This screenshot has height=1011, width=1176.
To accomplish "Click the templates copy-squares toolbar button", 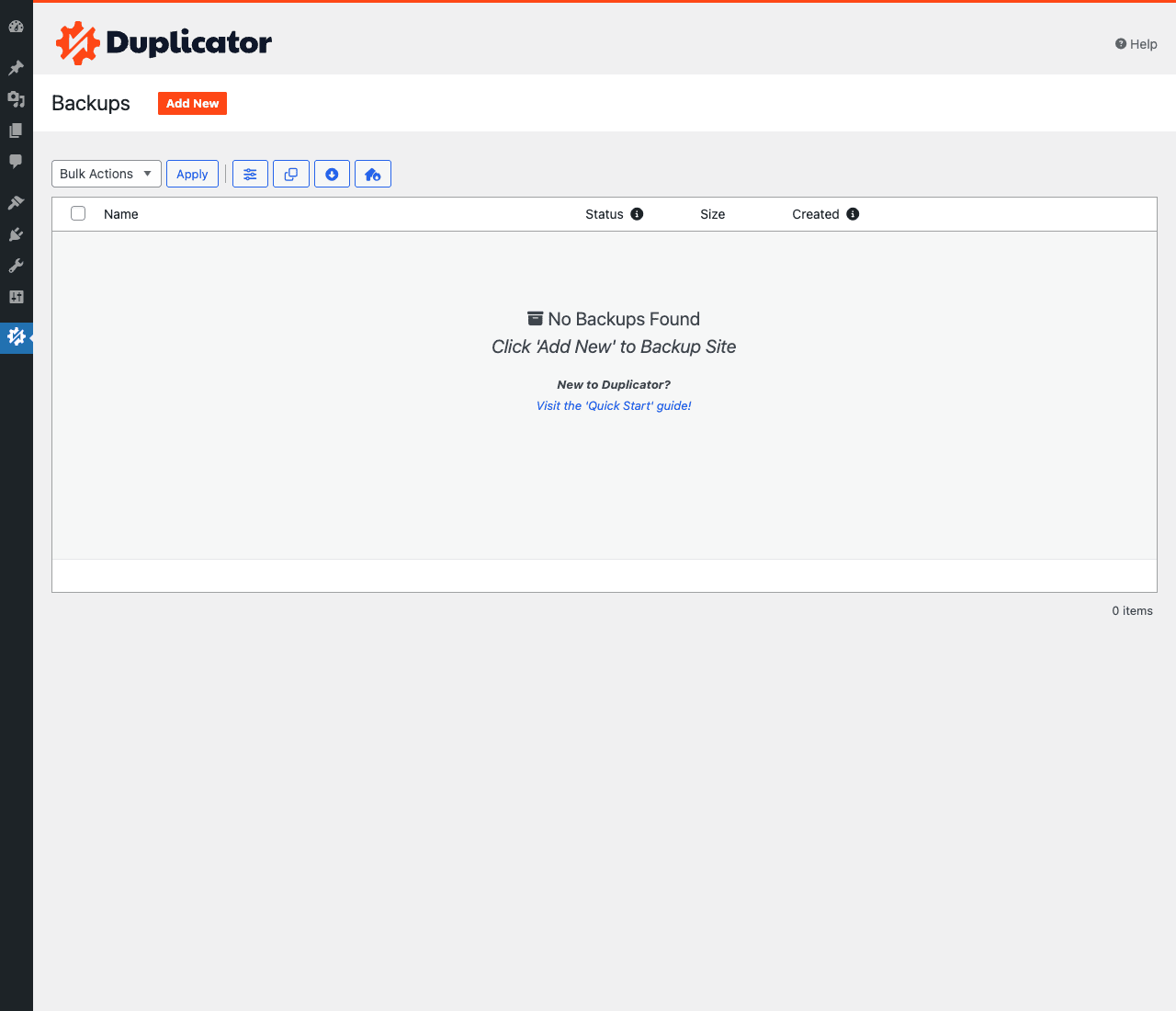I will 291,174.
